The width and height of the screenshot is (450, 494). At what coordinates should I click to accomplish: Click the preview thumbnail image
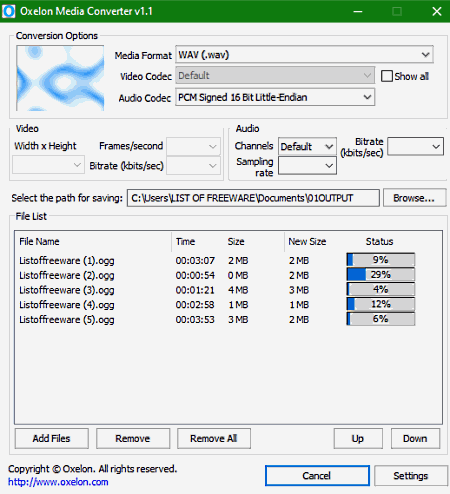point(60,78)
